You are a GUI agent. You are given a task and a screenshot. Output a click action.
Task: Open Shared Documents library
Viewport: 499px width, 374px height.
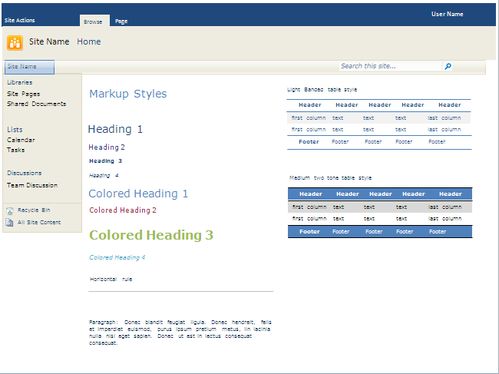(37, 104)
